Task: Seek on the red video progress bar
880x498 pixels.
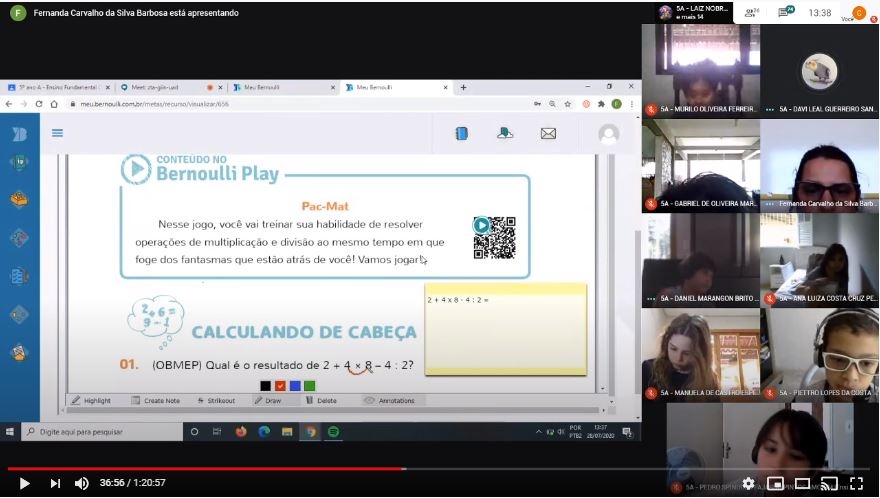Action: 205,468
